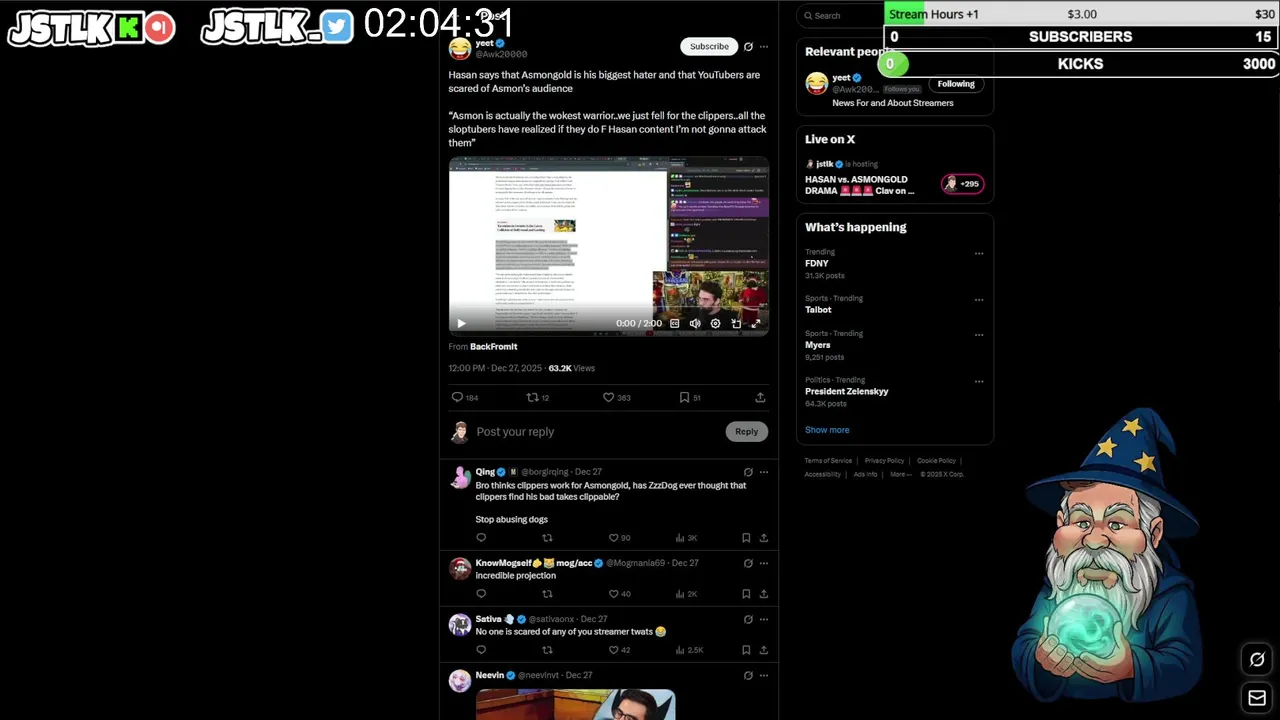
Task: Open Grok explain icon on yeet's post
Action: tap(748, 46)
